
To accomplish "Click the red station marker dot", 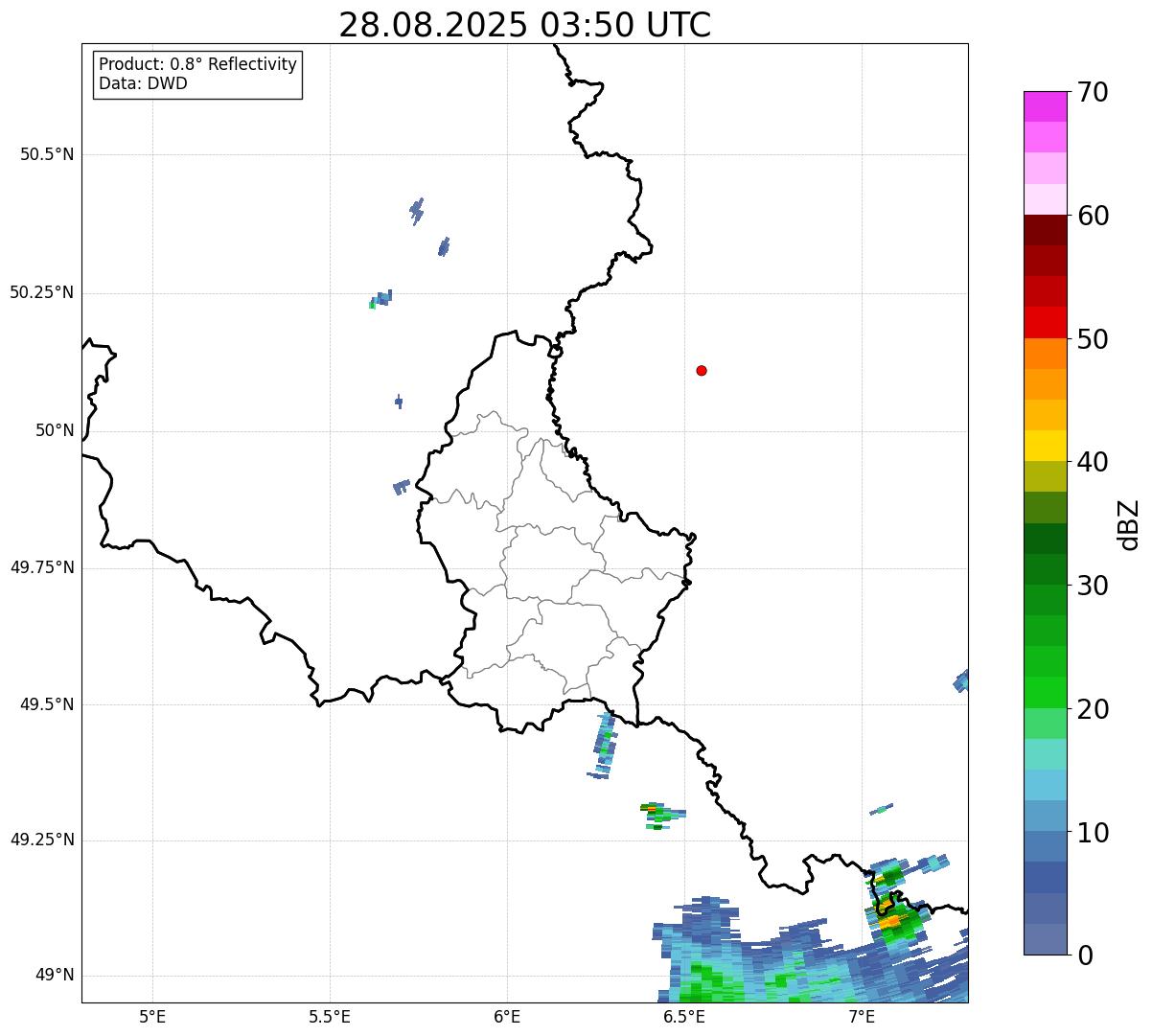I will (702, 370).
